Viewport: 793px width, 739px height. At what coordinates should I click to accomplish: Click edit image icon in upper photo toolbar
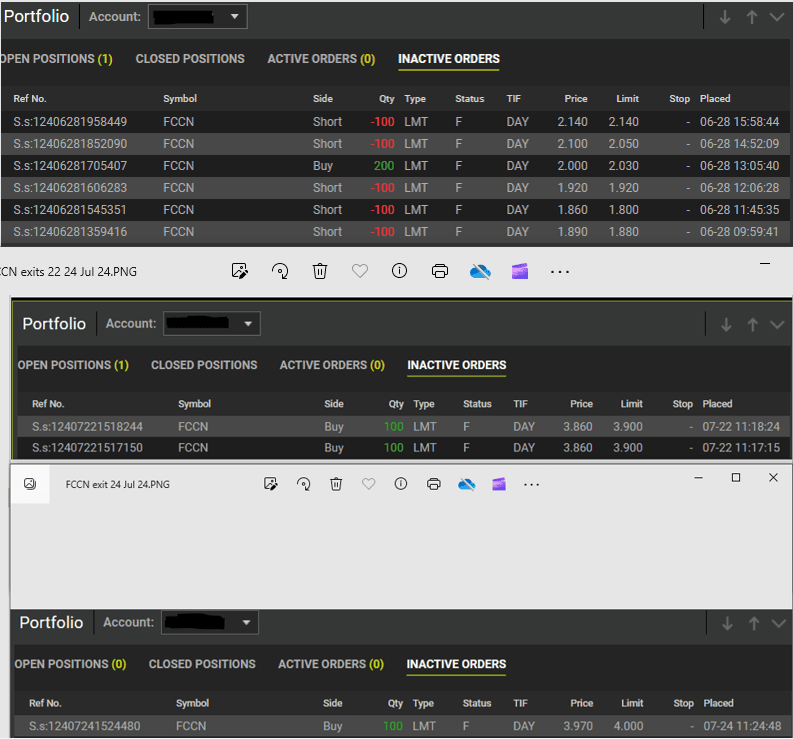pyautogui.click(x=239, y=271)
